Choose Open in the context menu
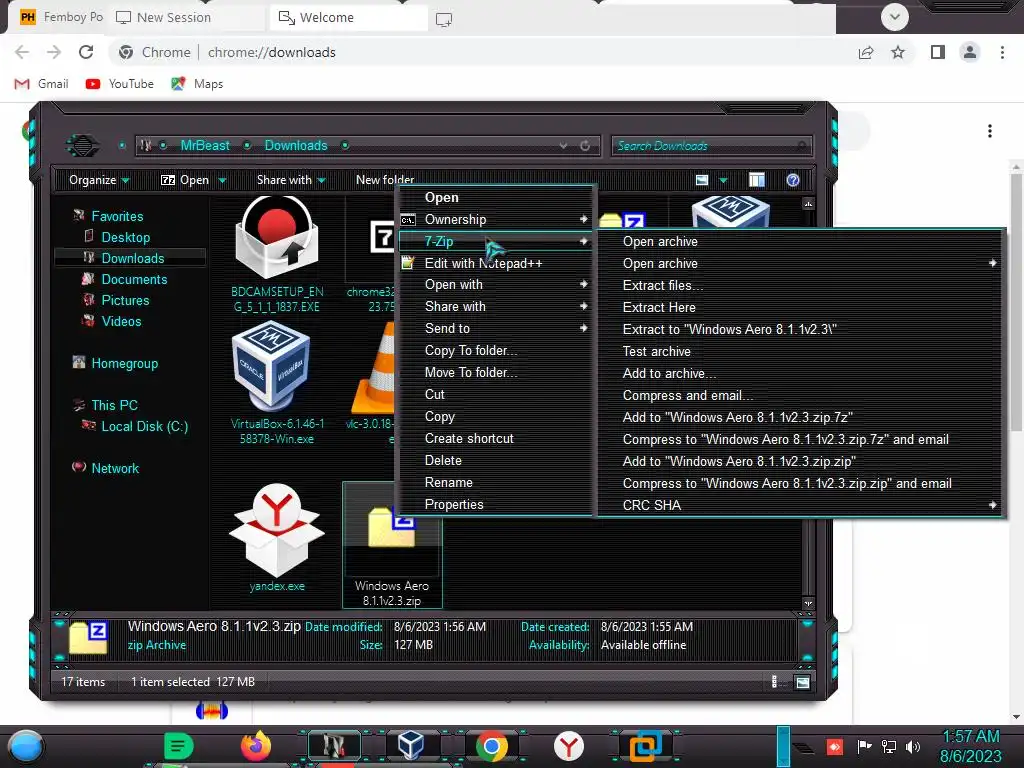 441,197
